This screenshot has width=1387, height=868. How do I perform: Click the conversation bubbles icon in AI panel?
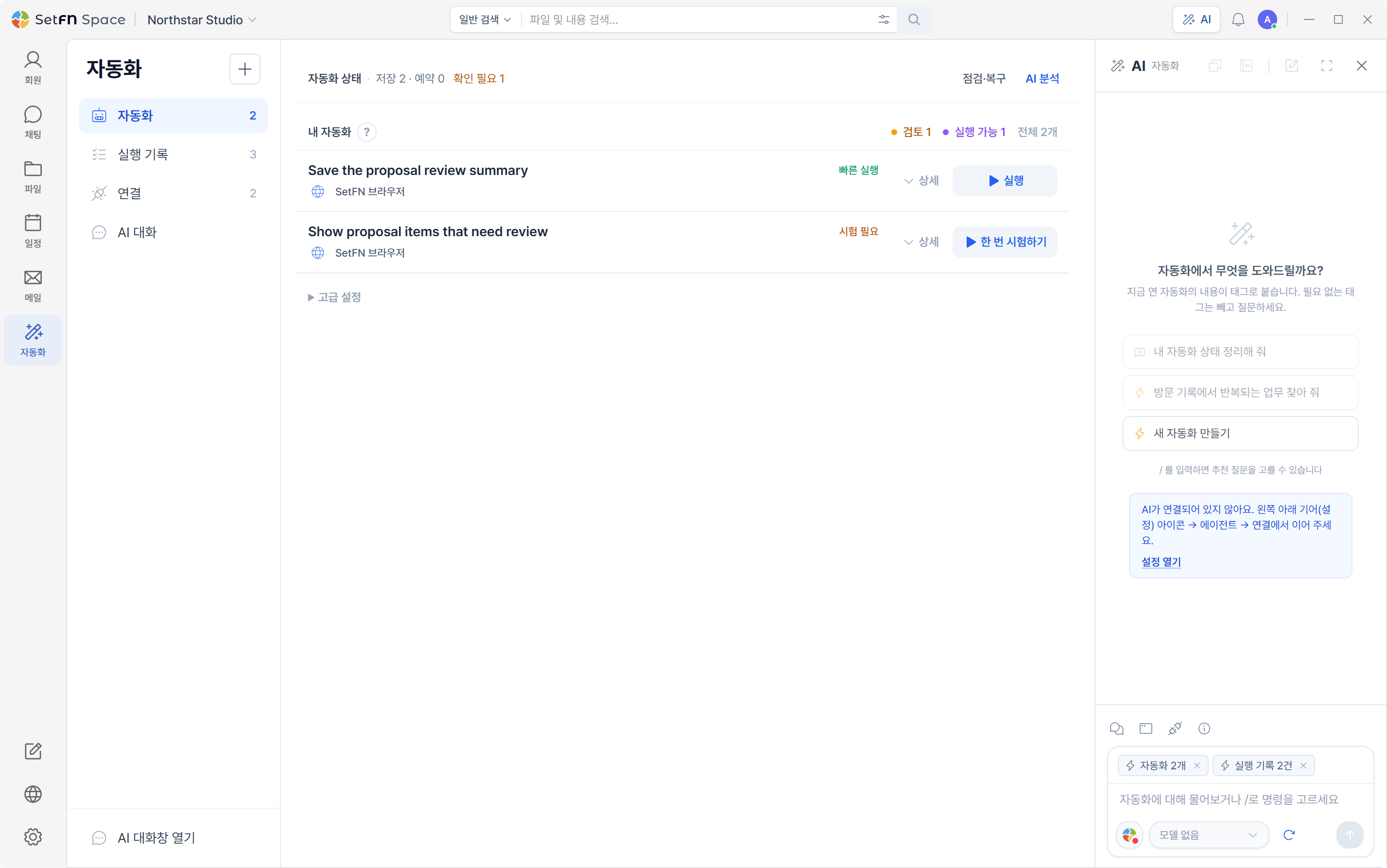(x=1116, y=729)
